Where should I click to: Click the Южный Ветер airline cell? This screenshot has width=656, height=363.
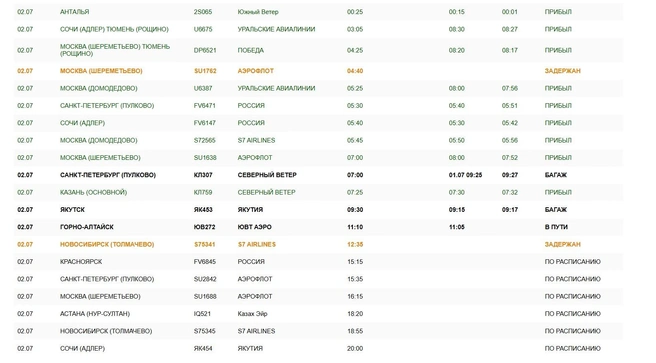coord(258,12)
